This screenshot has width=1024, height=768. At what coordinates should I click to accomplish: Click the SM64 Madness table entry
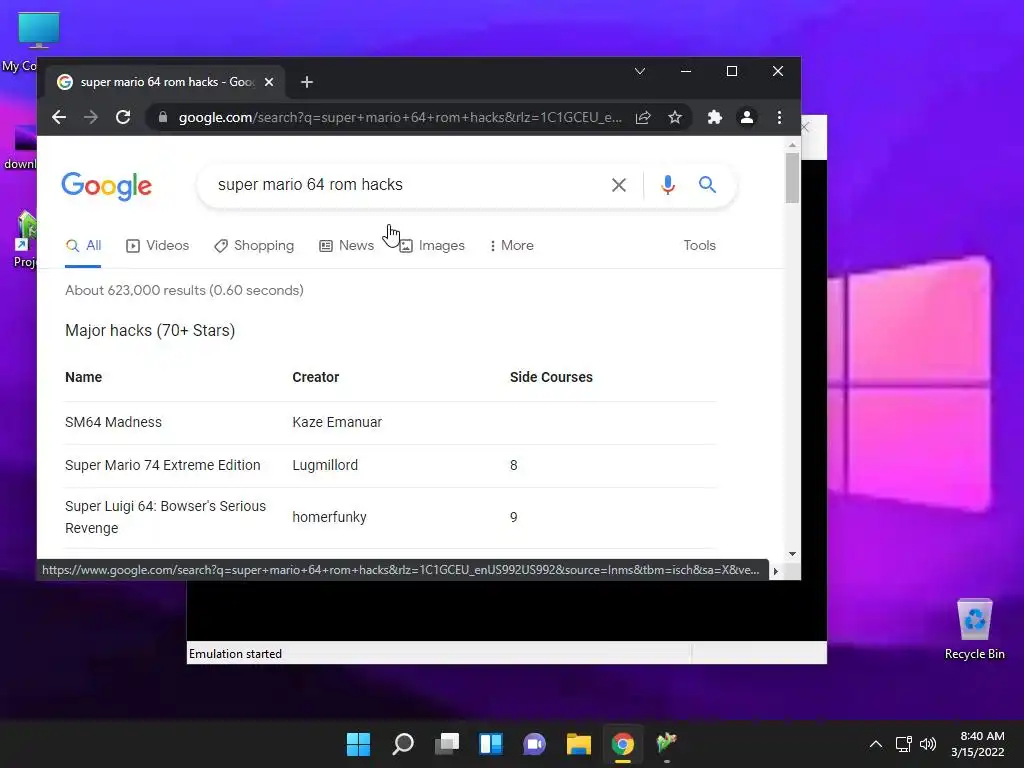114,423
